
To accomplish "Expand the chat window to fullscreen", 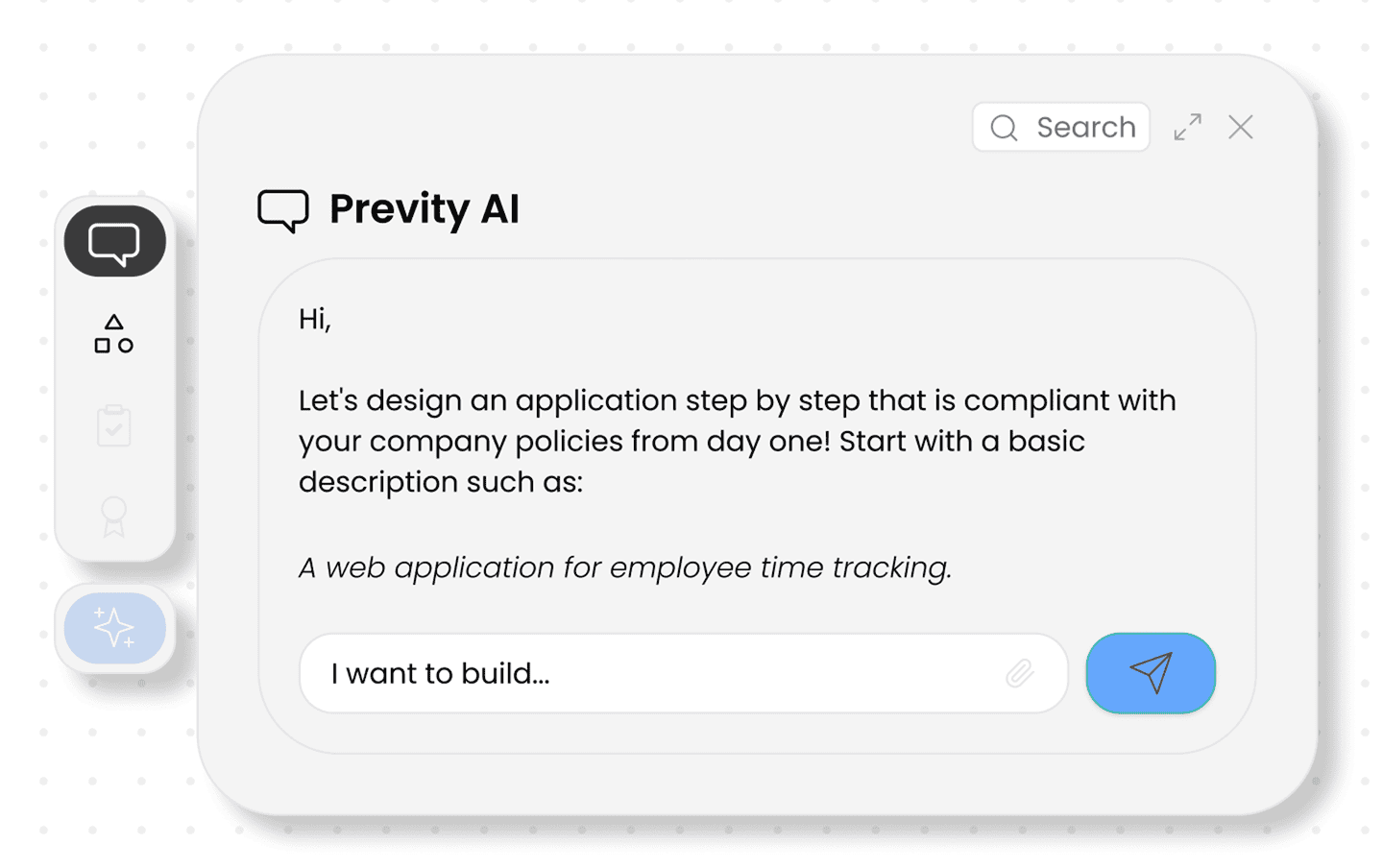I will point(1187,127).
